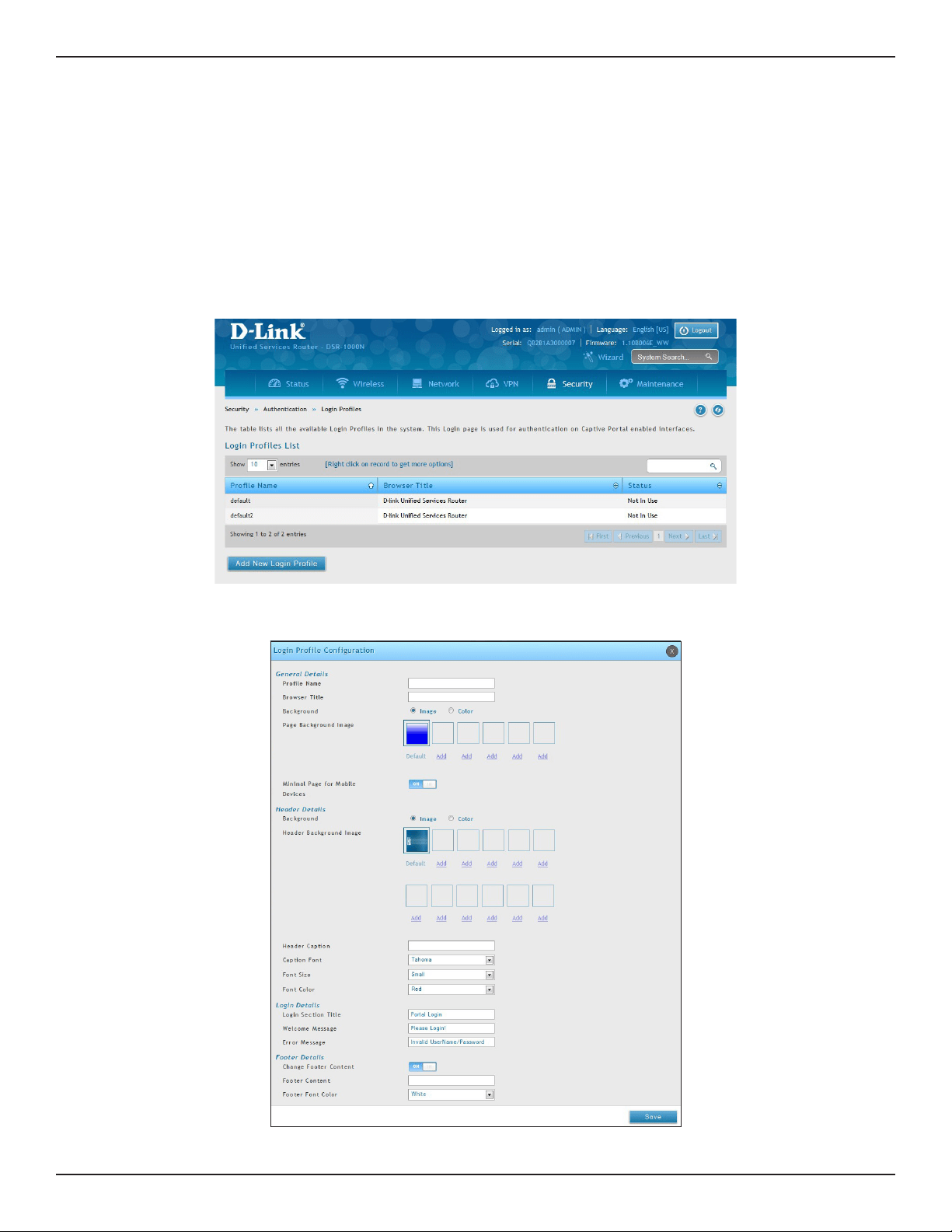Open the Maintenance menu

pos(651,384)
